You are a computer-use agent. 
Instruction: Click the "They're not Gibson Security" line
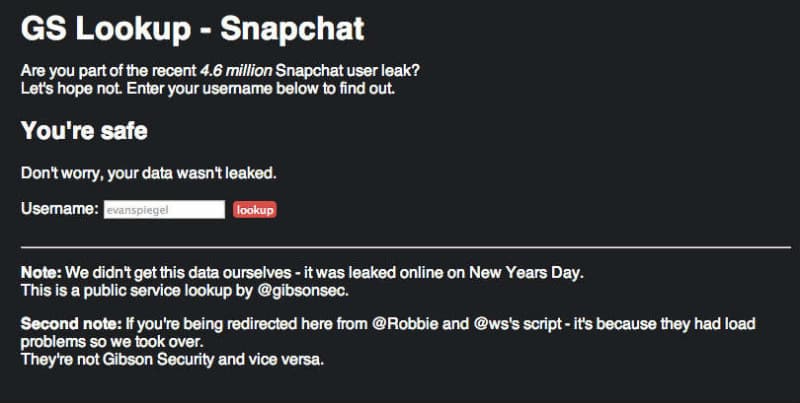[x=172, y=359]
